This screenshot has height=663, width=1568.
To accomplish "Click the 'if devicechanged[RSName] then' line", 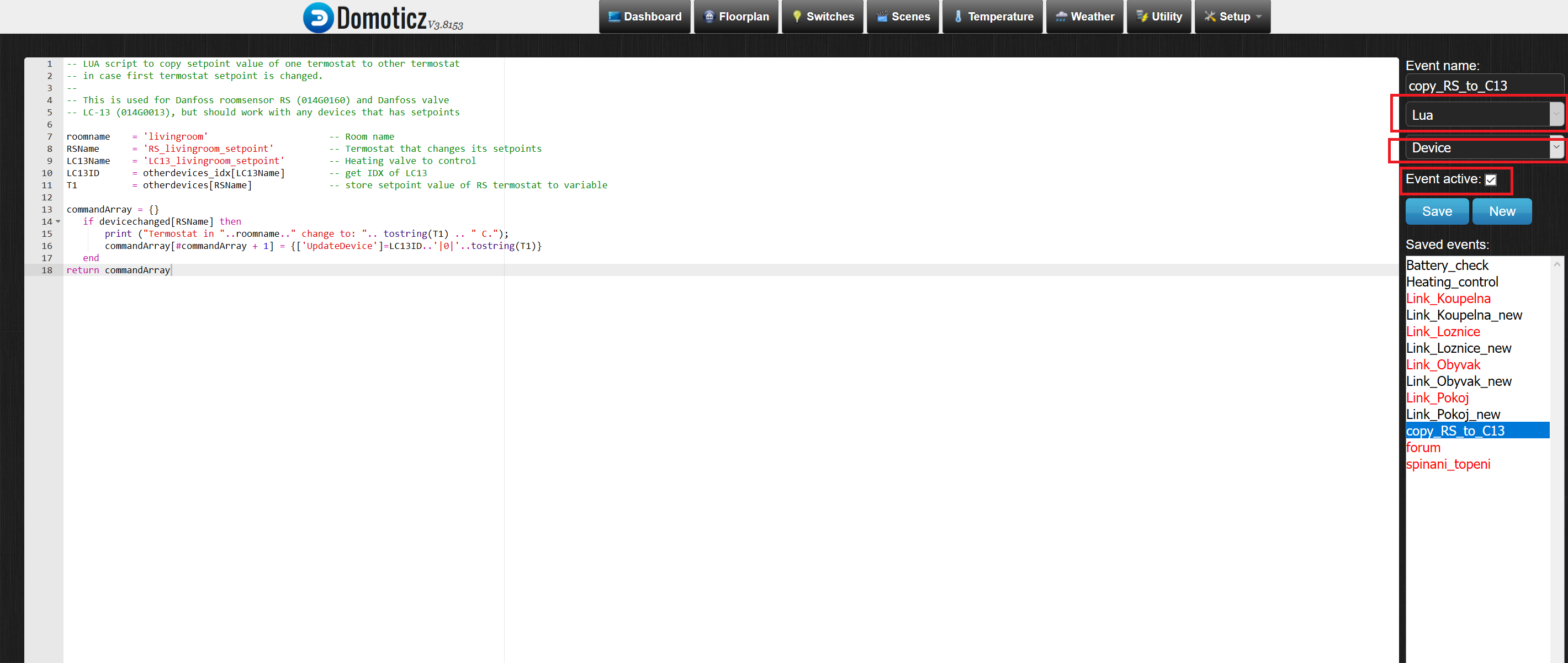I will point(162,221).
